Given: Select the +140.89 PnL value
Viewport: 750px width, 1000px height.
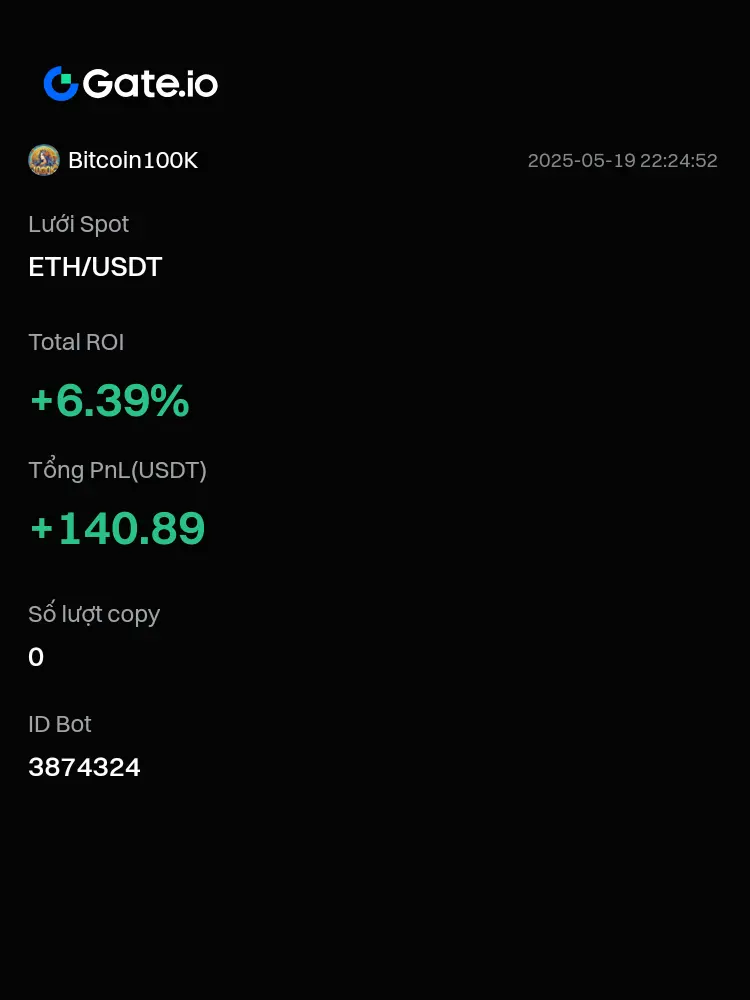Looking at the screenshot, I should [117, 528].
